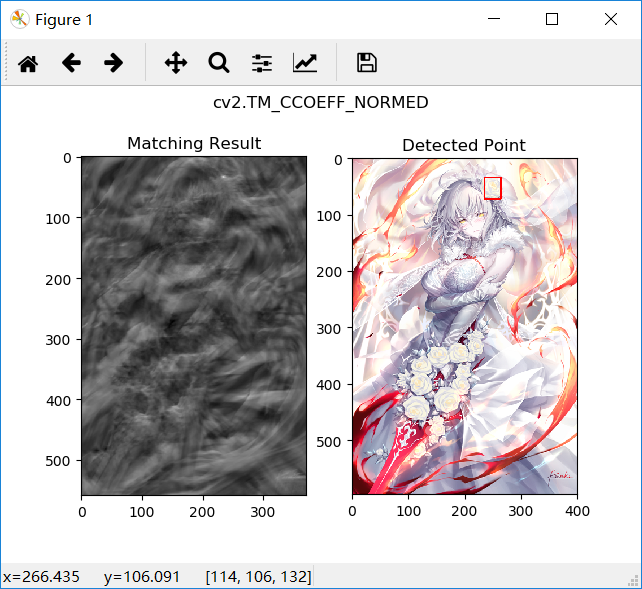The image size is (642, 589).
Task: Click the Matching Result subplot title
Action: pyautogui.click(x=194, y=143)
